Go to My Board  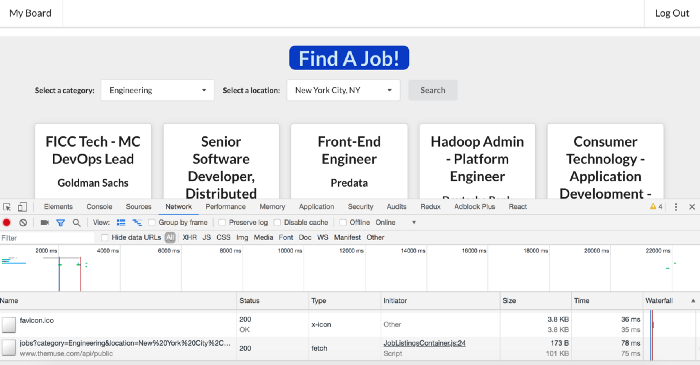(x=30, y=13)
